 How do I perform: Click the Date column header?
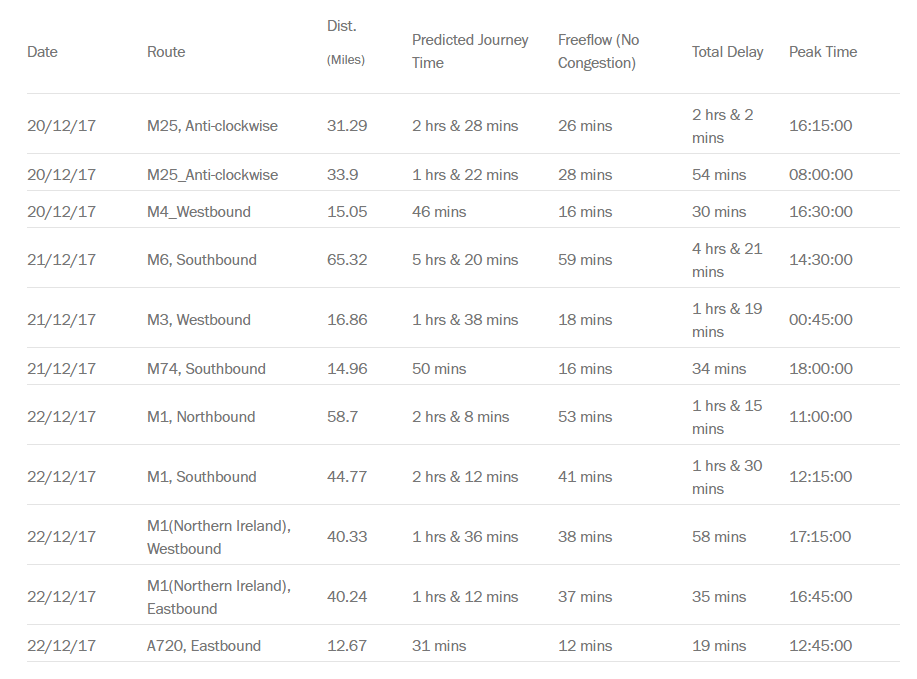(42, 52)
